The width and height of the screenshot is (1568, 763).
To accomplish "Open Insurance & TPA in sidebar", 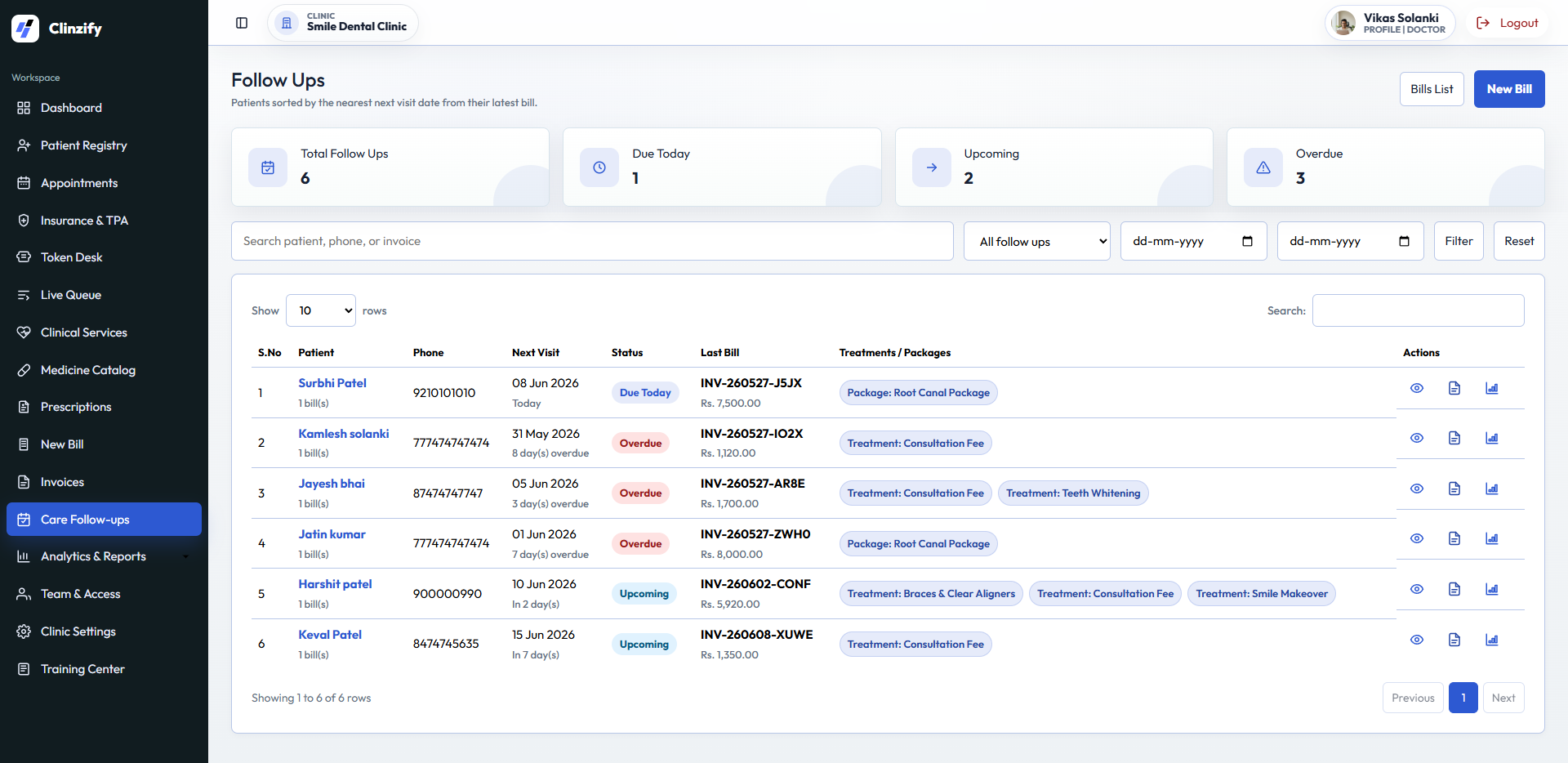I will (x=104, y=221).
